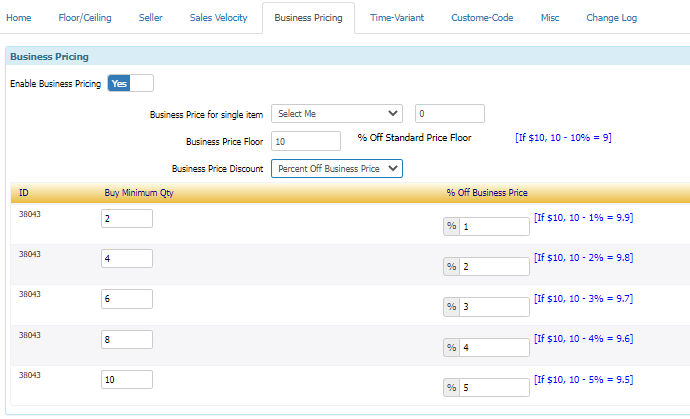Focus the Buy Minimum Qty field containing 10

click(x=127, y=379)
